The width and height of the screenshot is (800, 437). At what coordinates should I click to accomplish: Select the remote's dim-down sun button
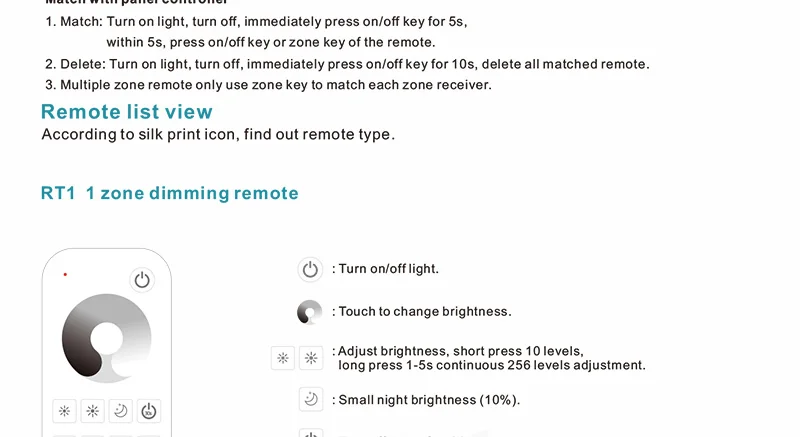click(64, 411)
